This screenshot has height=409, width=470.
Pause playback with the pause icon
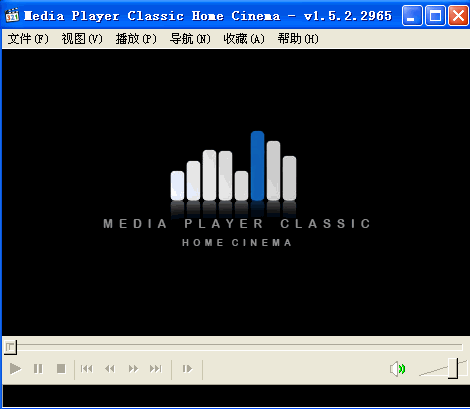point(38,369)
